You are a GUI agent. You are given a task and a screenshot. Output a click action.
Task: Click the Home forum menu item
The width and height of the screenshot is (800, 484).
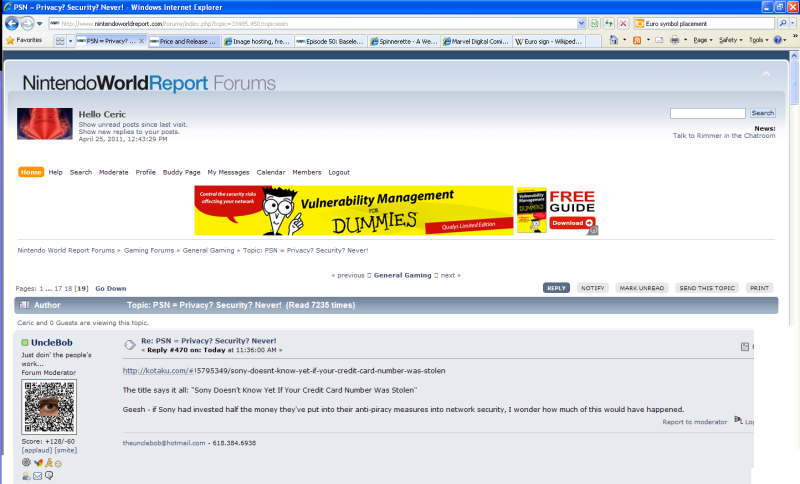coord(31,172)
